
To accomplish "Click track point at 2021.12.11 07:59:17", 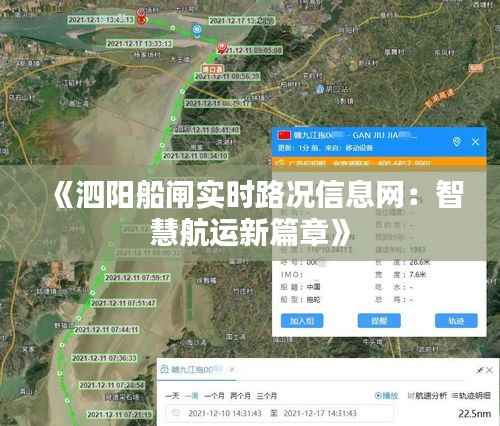I will 103,268.
